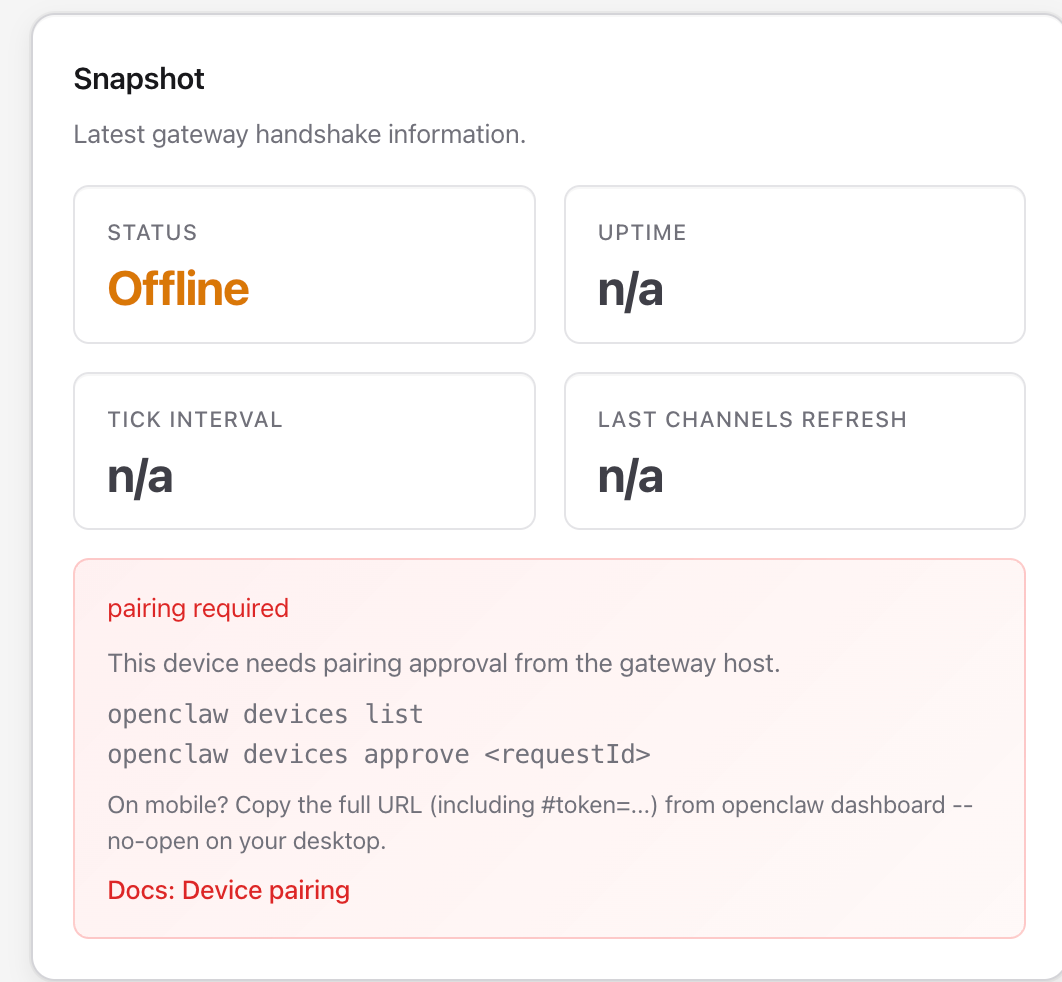1062x982 pixels.
Task: Select the Latest gateway handshake information subtitle
Action: pyautogui.click(x=299, y=134)
